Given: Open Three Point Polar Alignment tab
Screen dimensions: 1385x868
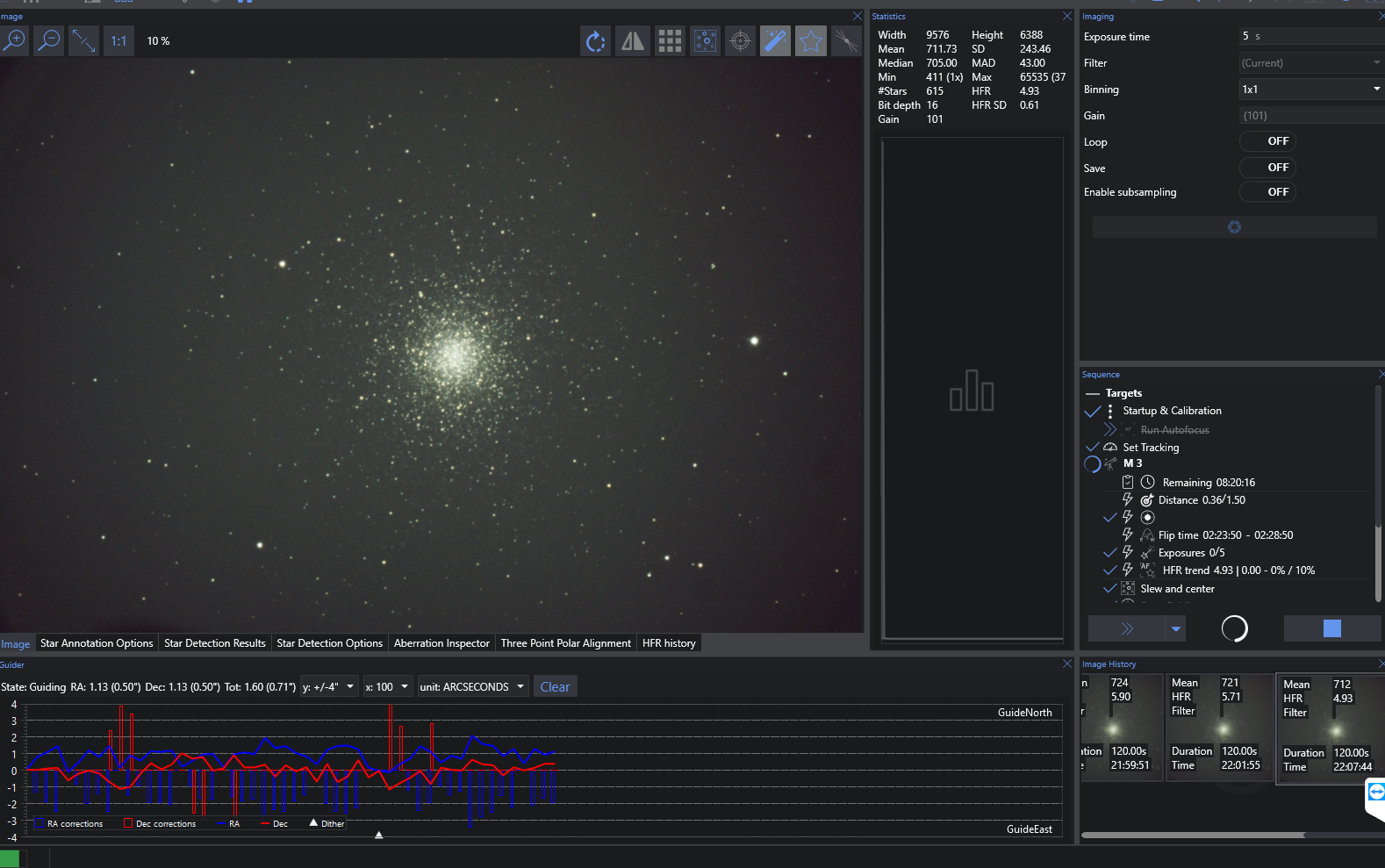Looking at the screenshot, I should tap(565, 643).
